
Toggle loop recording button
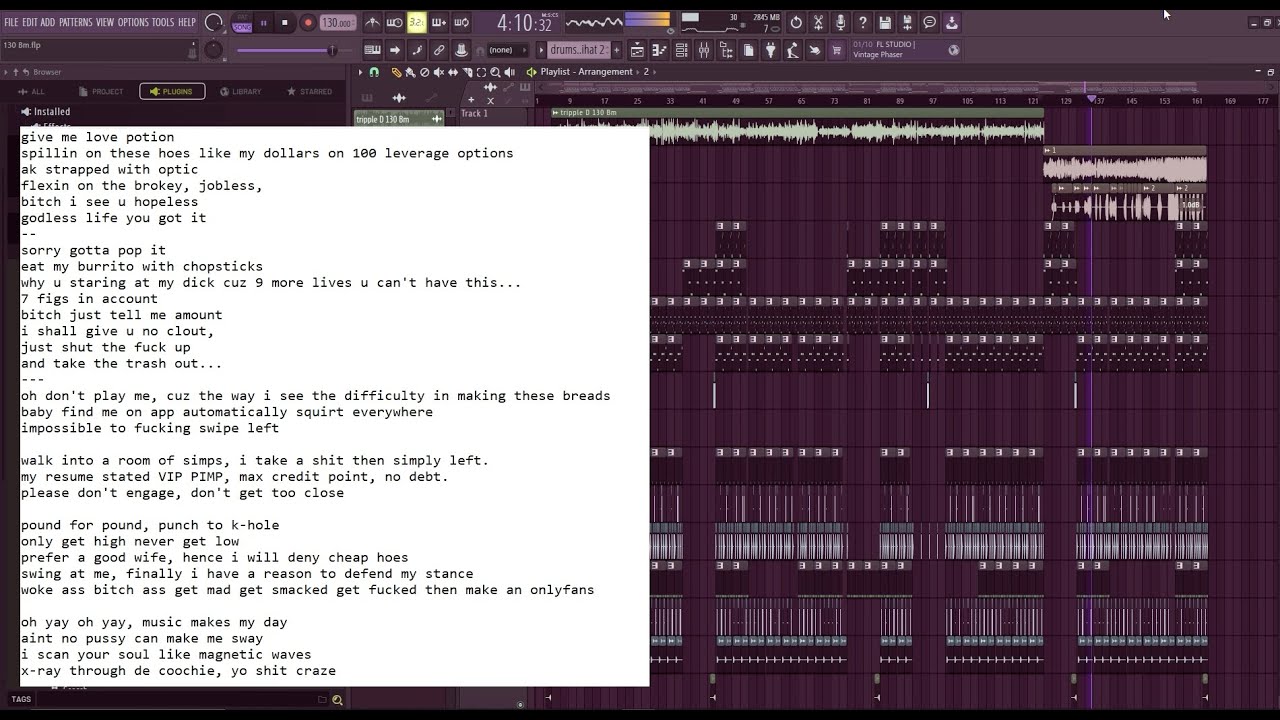pyautogui.click(x=461, y=22)
